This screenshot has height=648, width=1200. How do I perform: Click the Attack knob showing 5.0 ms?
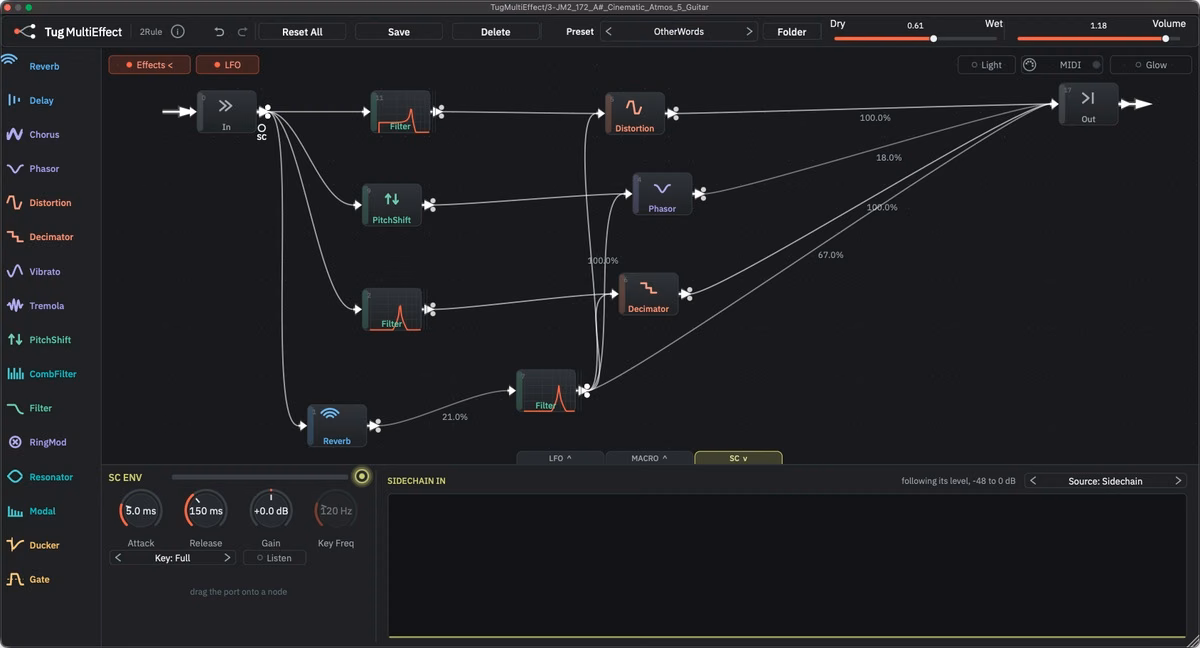pos(141,511)
